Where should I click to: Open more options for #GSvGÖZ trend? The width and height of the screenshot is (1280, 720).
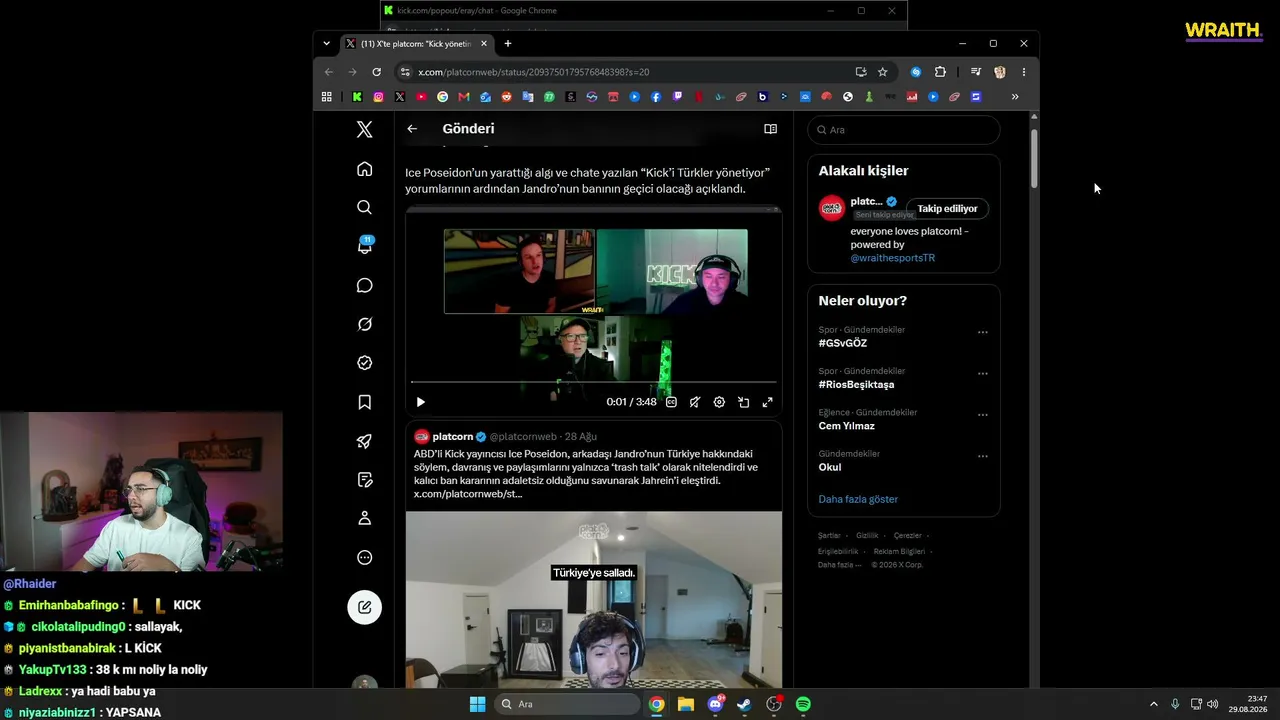(982, 332)
